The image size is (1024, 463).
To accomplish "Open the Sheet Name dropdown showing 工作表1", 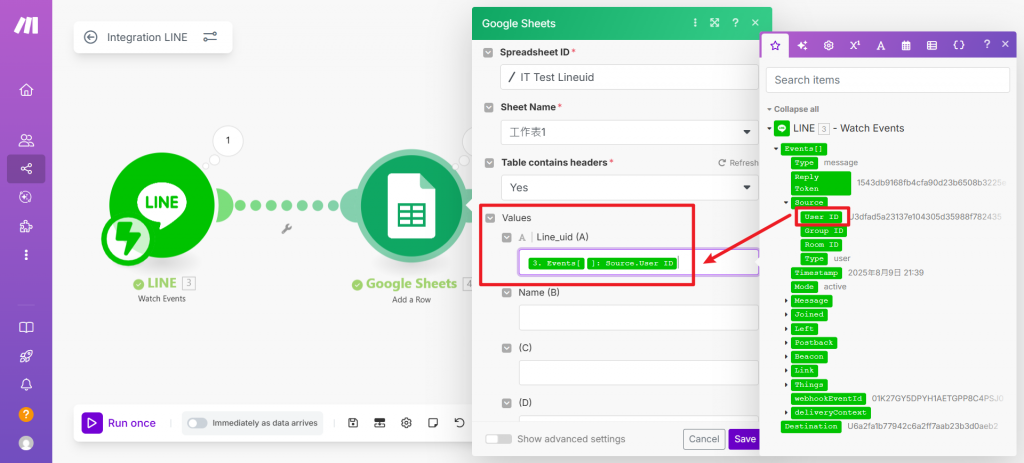I will click(629, 133).
